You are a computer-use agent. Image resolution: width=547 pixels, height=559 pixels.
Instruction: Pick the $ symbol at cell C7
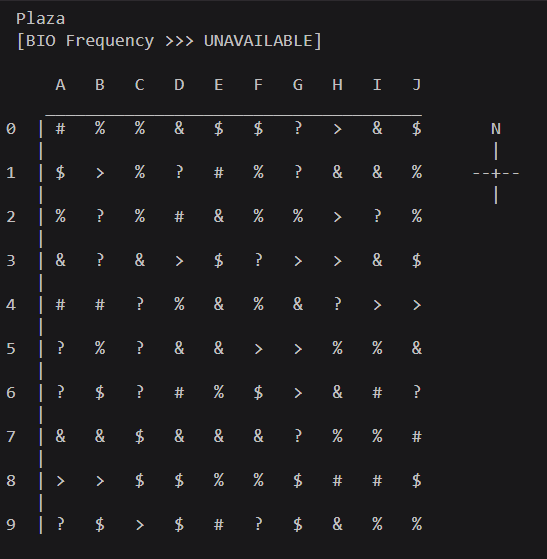pos(139,437)
